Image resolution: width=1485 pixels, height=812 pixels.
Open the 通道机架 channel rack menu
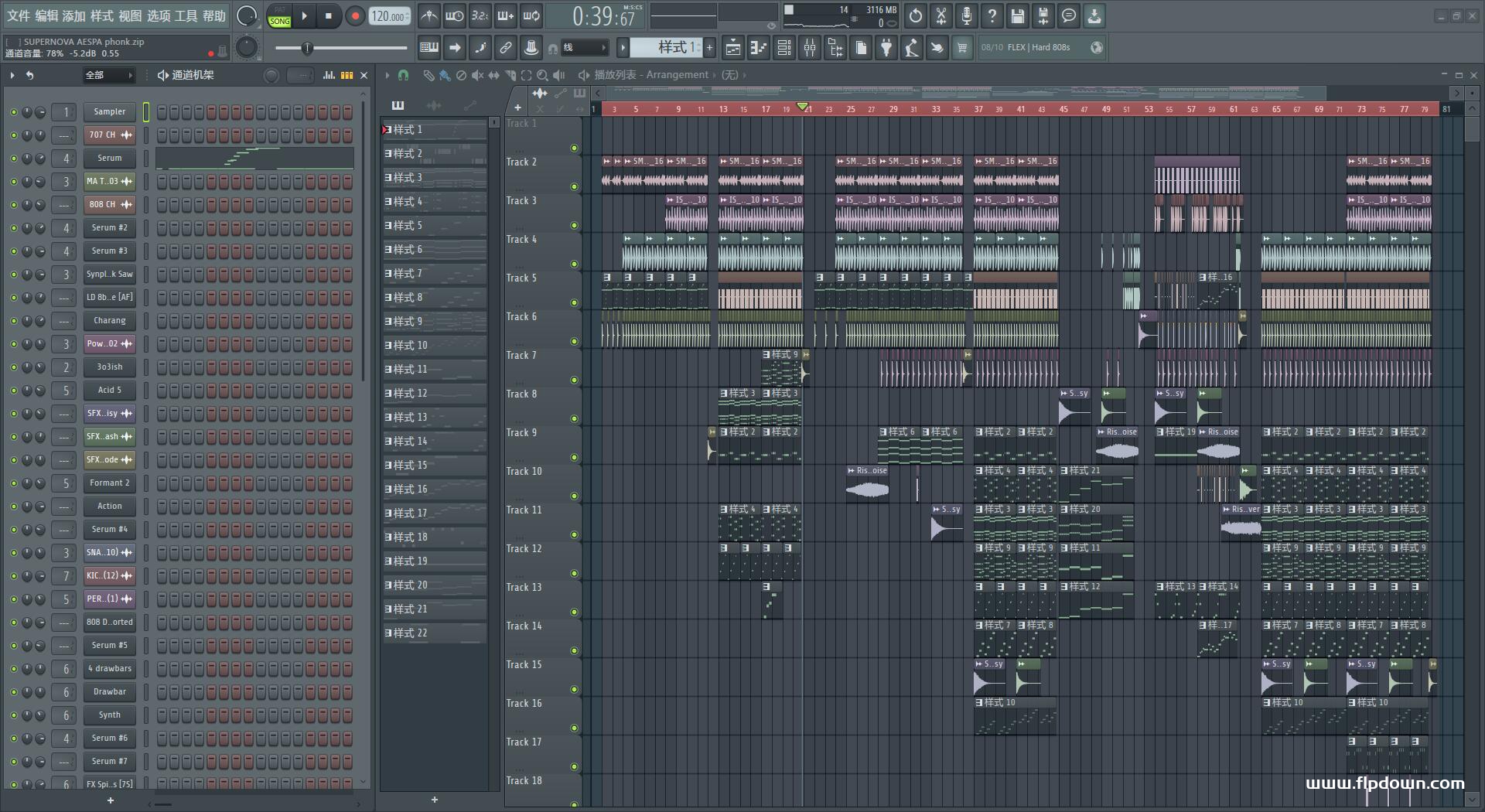click(186, 75)
